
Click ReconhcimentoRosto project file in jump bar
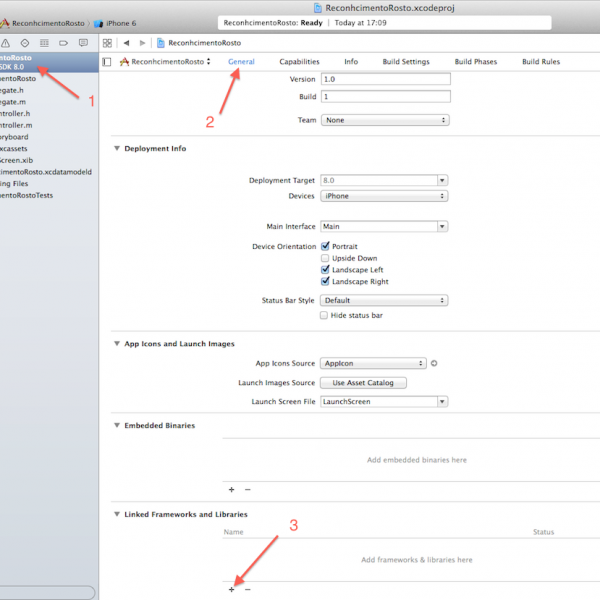pyautogui.click(x=199, y=43)
